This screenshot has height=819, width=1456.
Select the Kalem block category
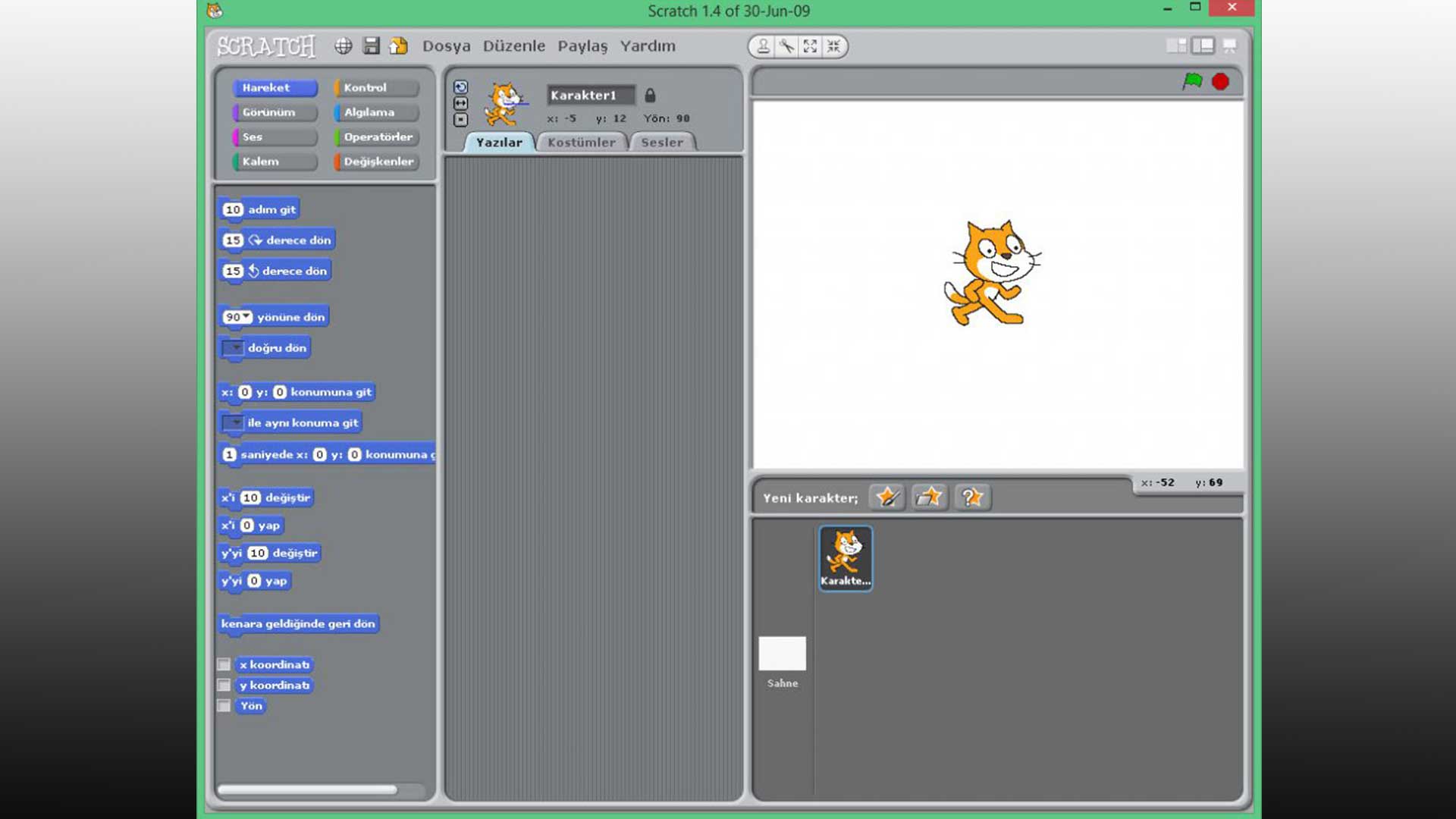click(275, 162)
